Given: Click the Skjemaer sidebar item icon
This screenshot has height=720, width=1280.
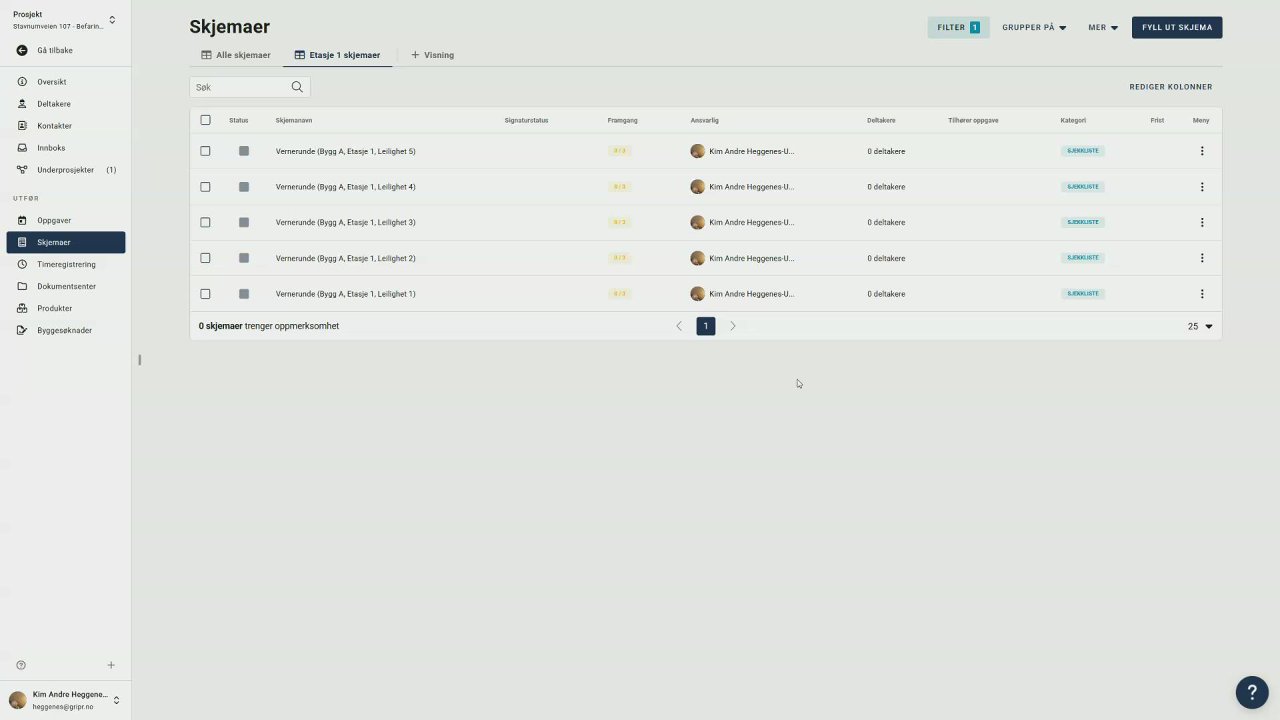Looking at the screenshot, I should (22, 242).
